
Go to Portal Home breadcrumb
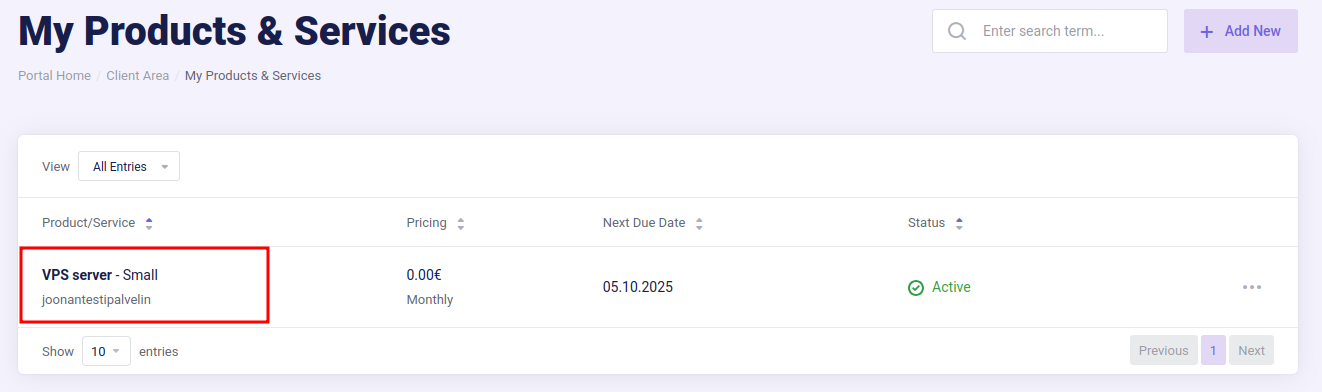click(x=54, y=75)
